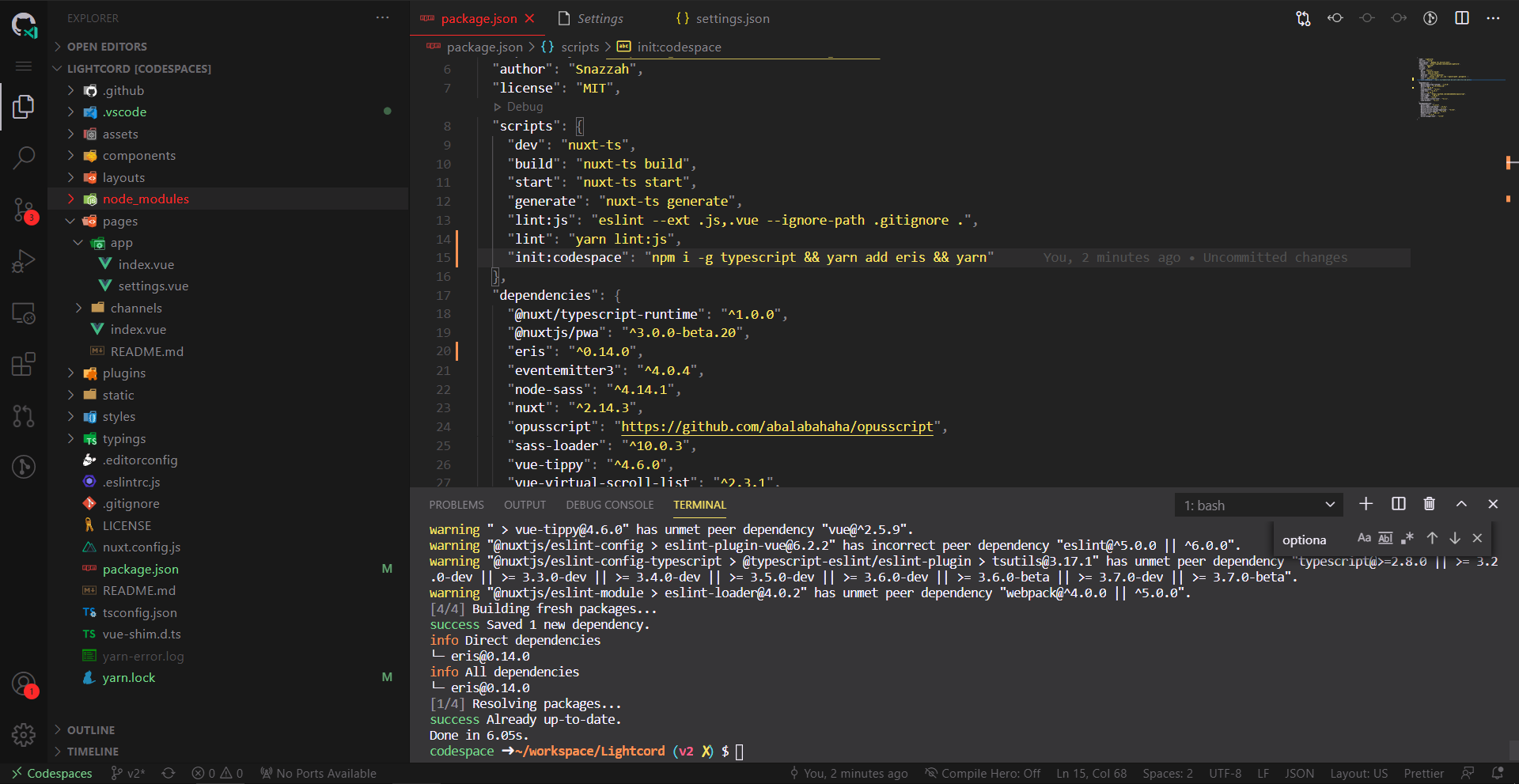Switch to the PROBLEMS panel tab

(x=456, y=505)
